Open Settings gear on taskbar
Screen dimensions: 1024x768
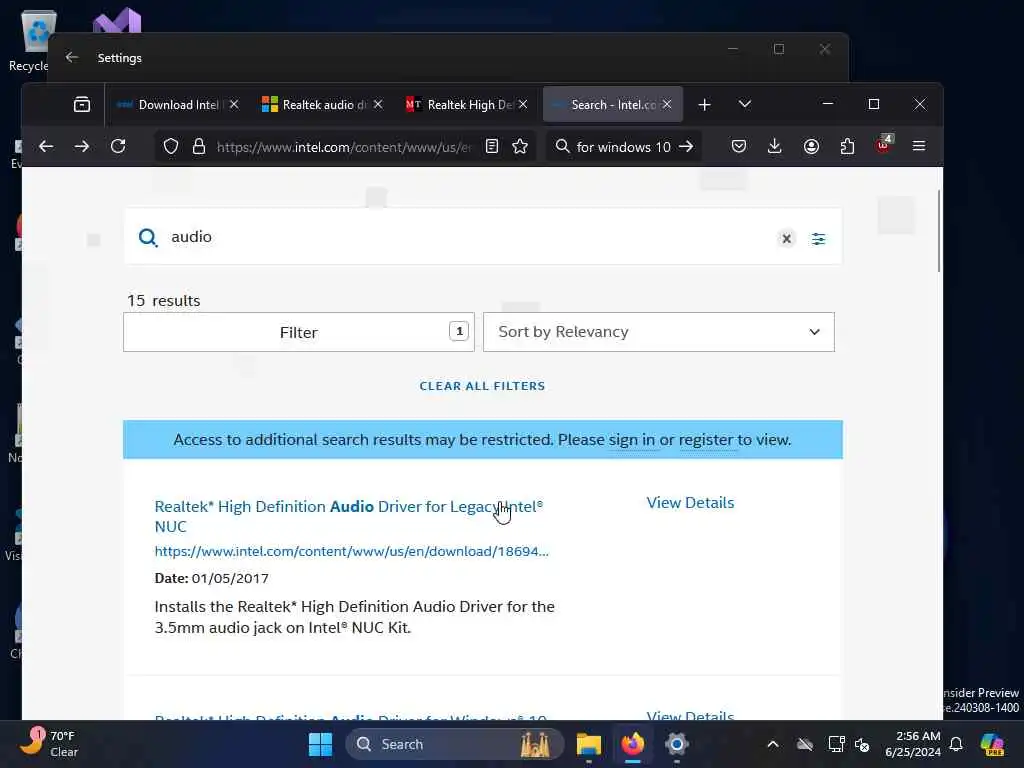tap(677, 744)
